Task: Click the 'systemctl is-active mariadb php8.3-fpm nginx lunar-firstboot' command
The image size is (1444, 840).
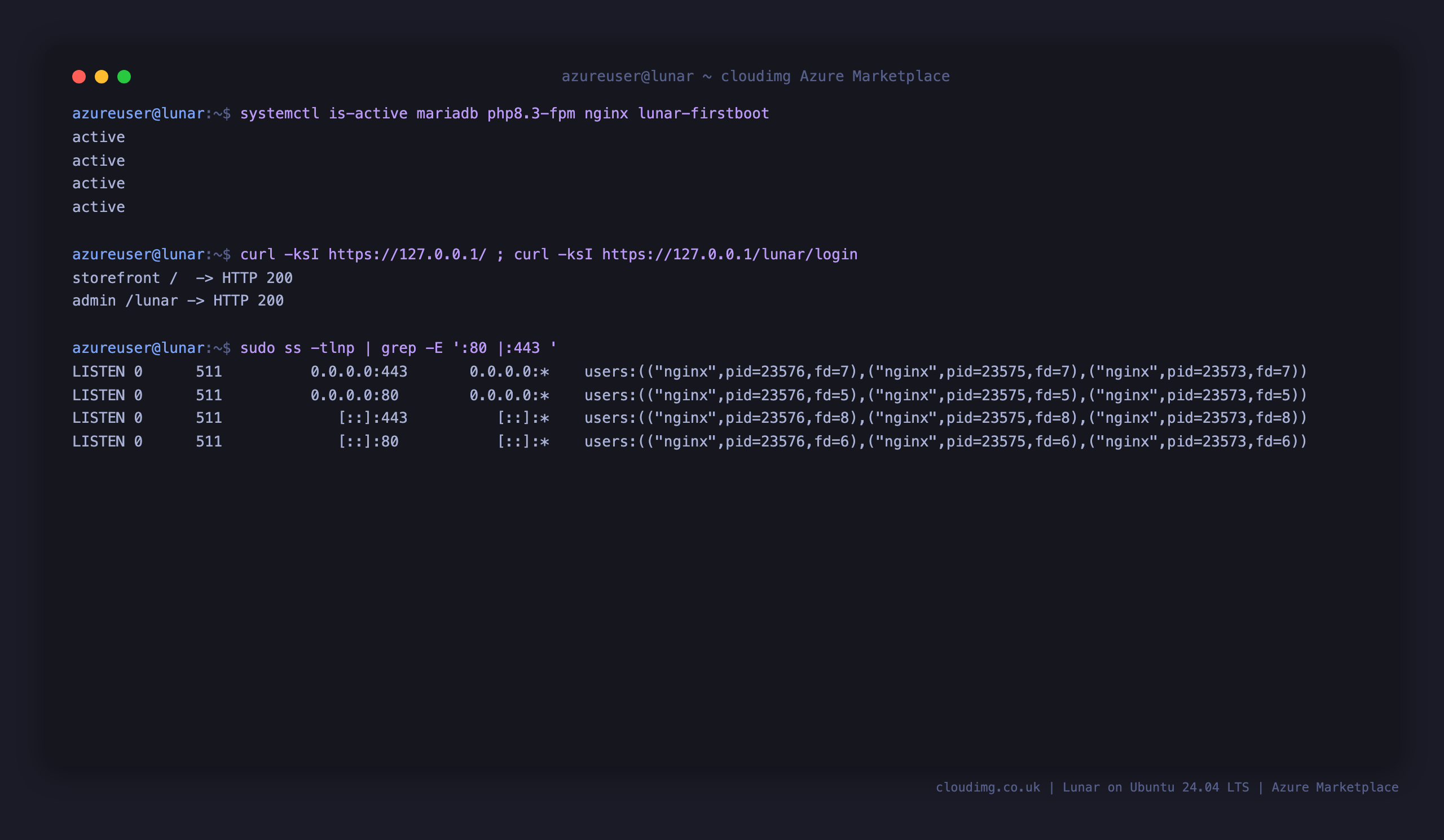Action: coord(504,113)
